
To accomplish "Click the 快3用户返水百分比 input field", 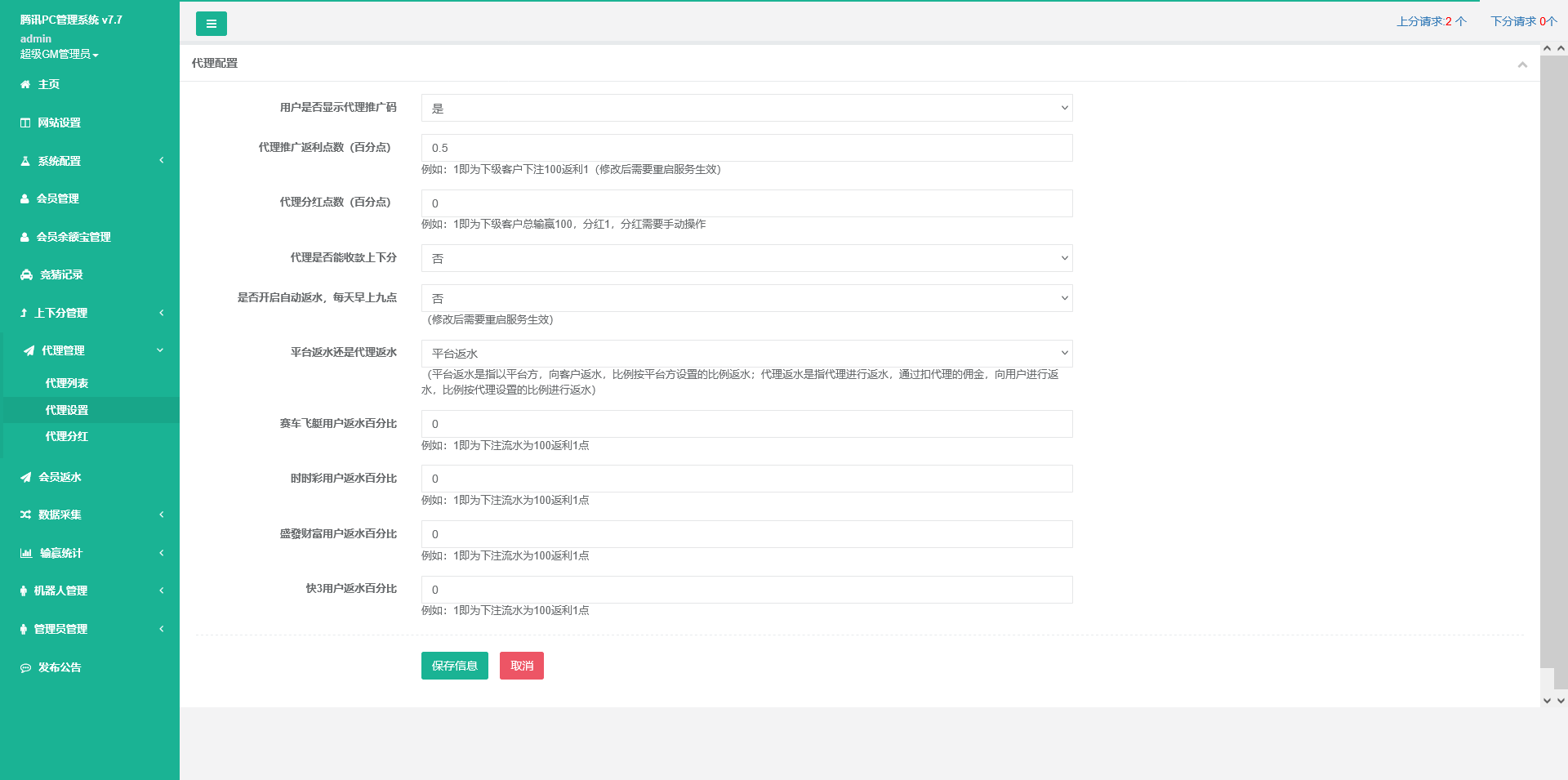I will click(x=746, y=590).
